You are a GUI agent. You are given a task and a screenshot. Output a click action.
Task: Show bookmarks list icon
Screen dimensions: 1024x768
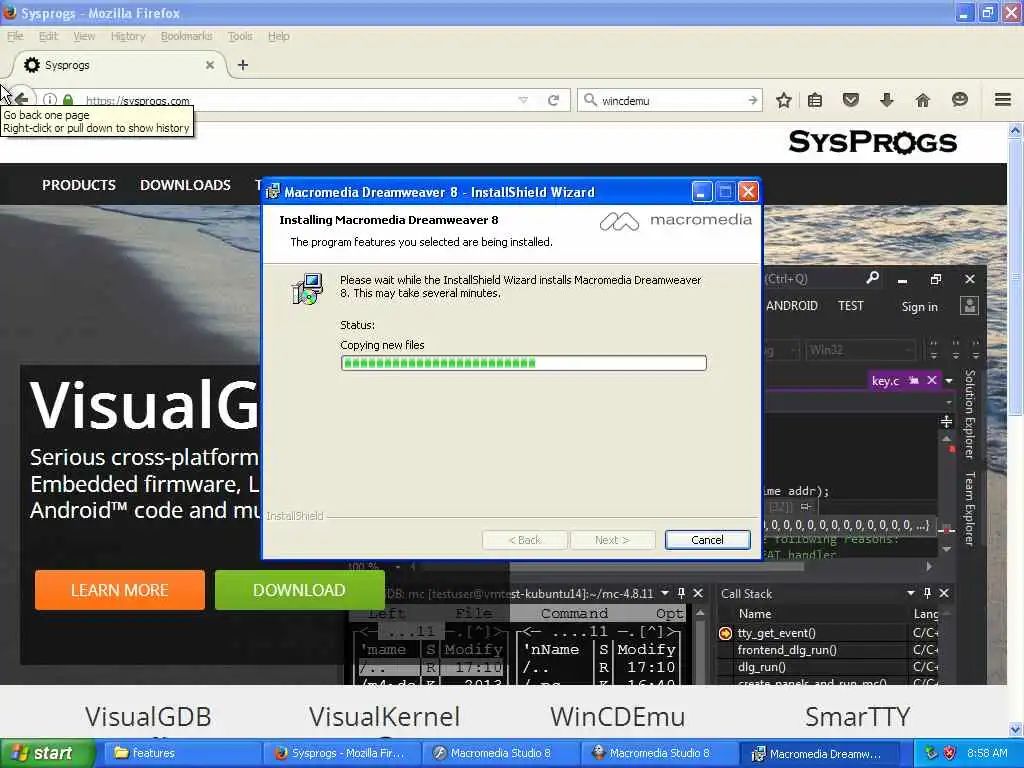pyautogui.click(x=815, y=100)
